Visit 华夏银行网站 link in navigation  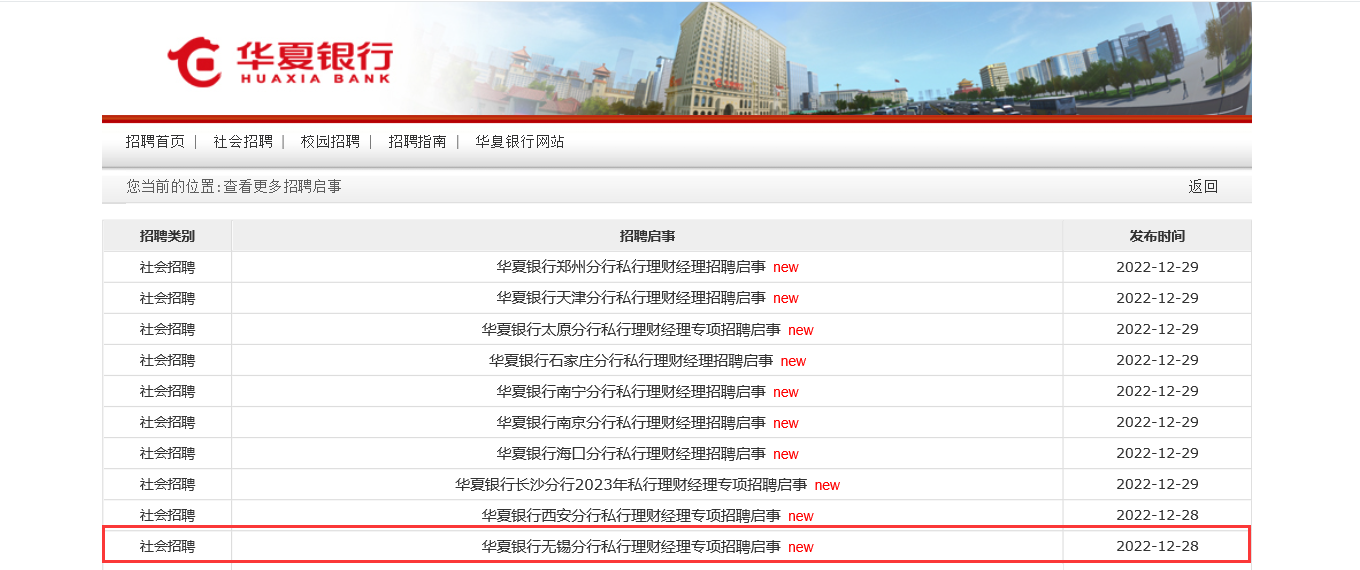[520, 142]
